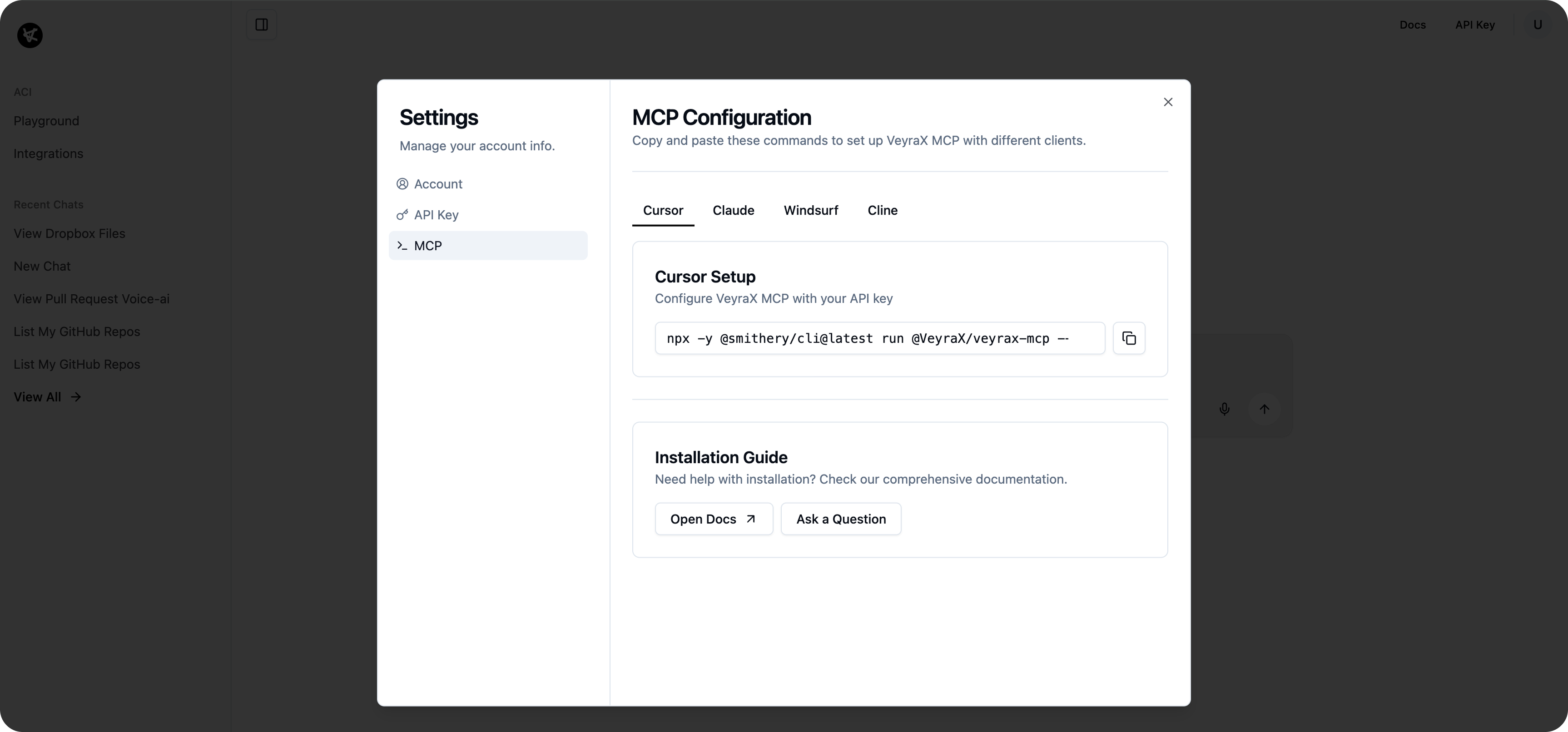Click the Ask a Question button
1568x732 pixels.
[841, 519]
